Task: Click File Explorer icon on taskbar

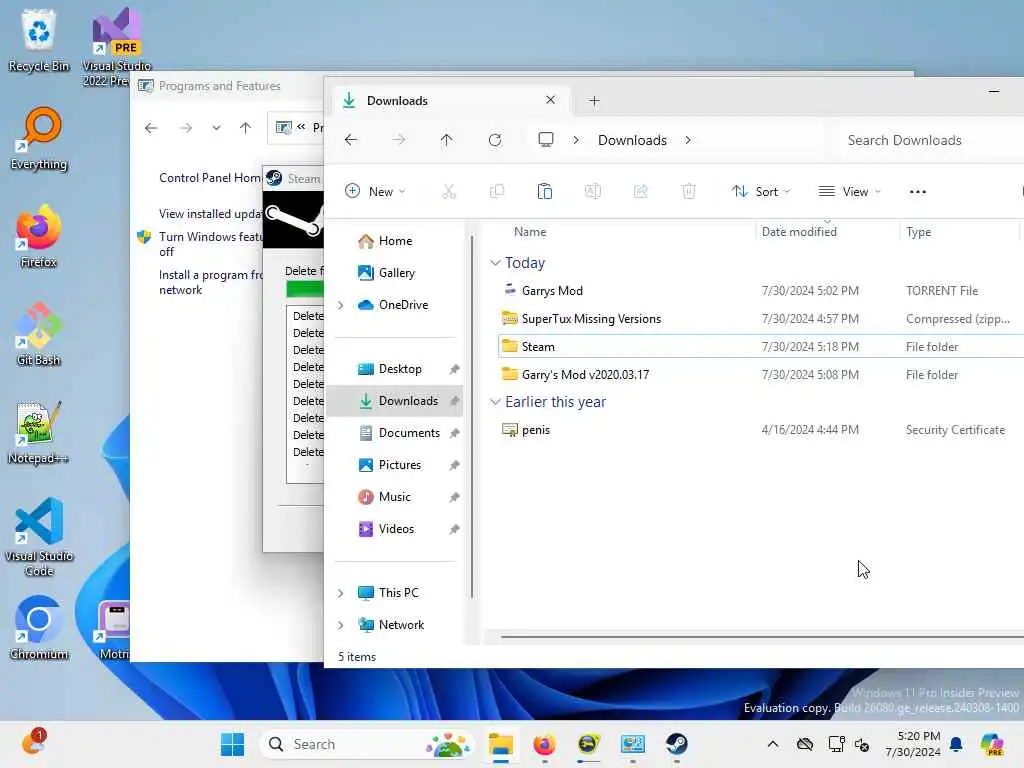Action: coord(501,744)
